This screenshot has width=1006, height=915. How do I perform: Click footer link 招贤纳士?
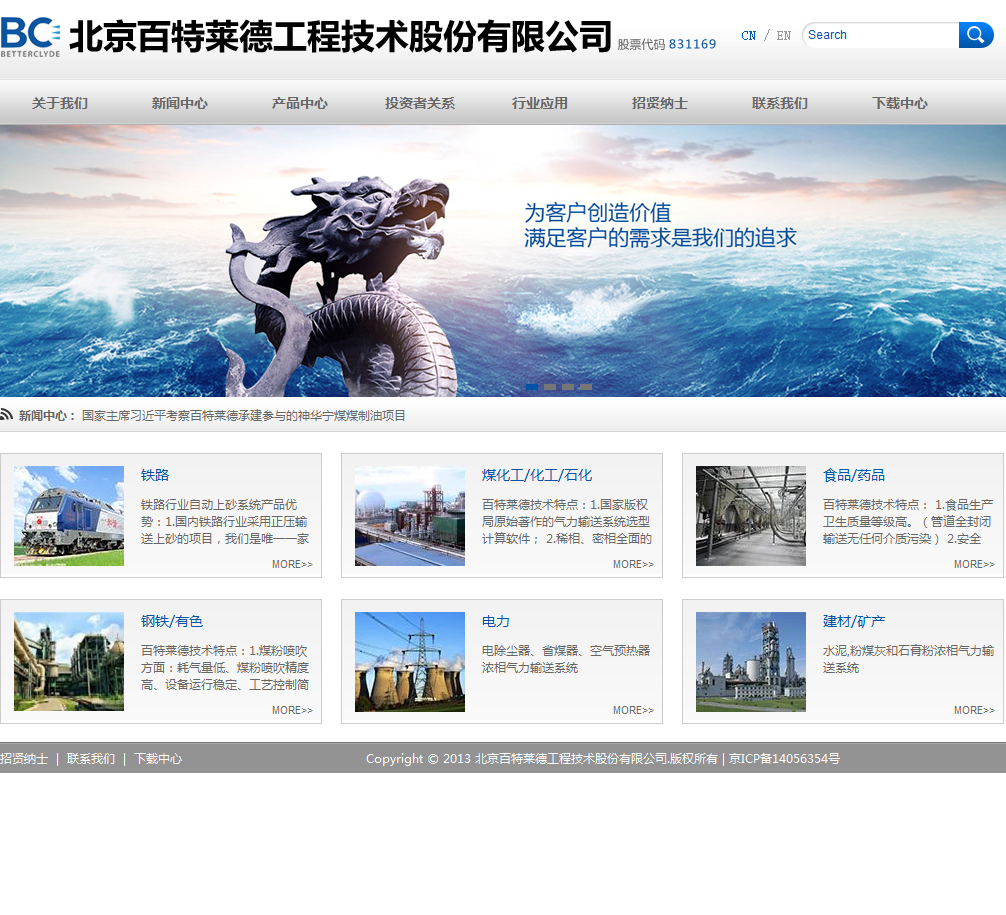tap(24, 759)
